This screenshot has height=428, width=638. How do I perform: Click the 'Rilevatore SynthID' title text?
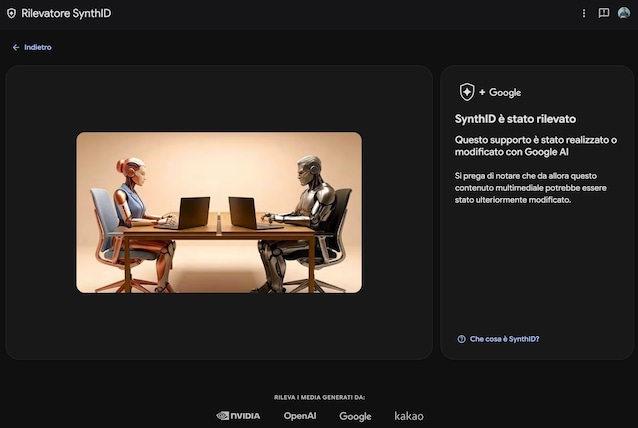[66, 13]
